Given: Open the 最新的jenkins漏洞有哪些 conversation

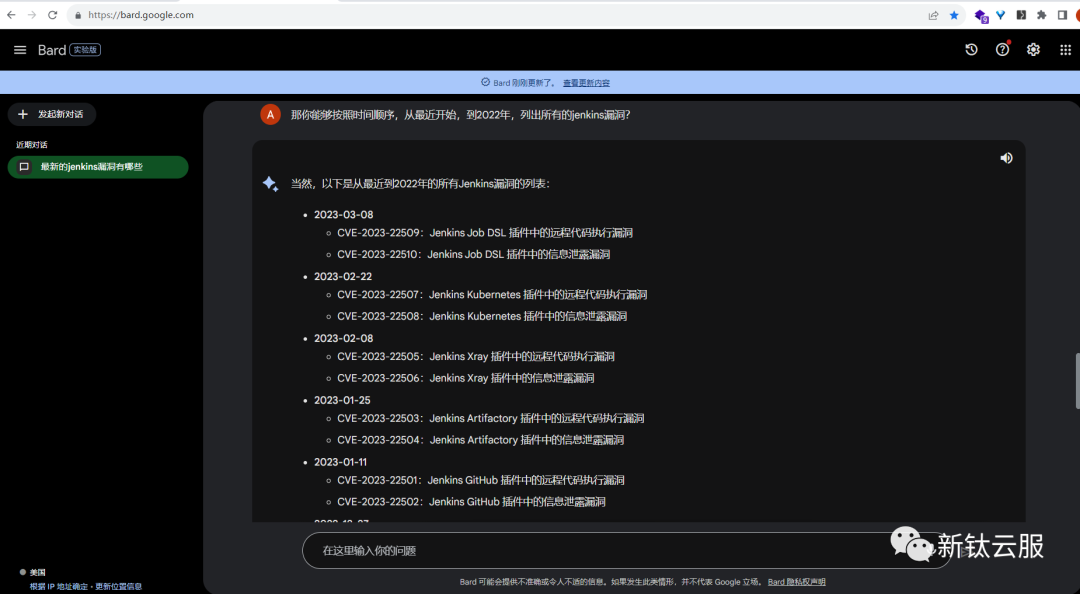Looking at the screenshot, I should pyautogui.click(x=98, y=167).
